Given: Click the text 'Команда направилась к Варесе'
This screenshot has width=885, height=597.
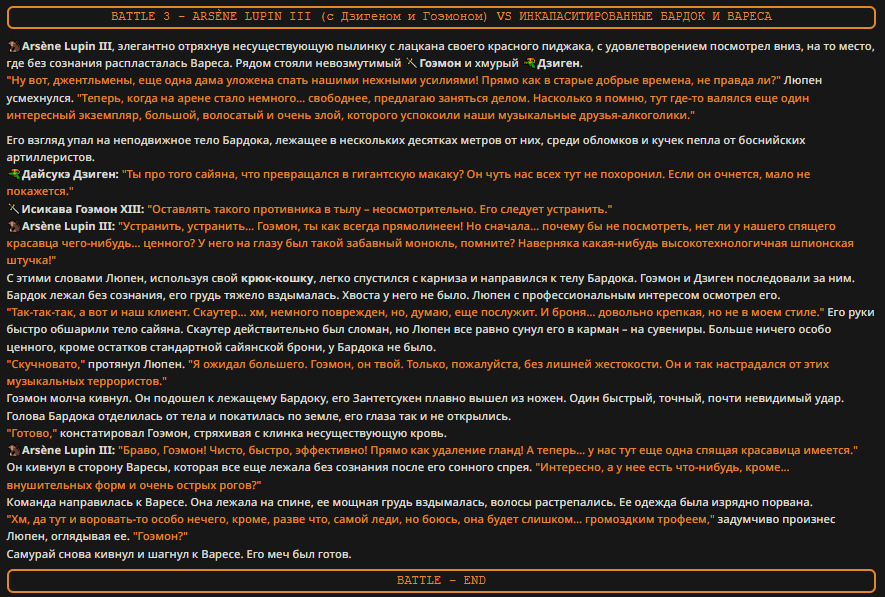Looking at the screenshot, I should click(97, 502).
